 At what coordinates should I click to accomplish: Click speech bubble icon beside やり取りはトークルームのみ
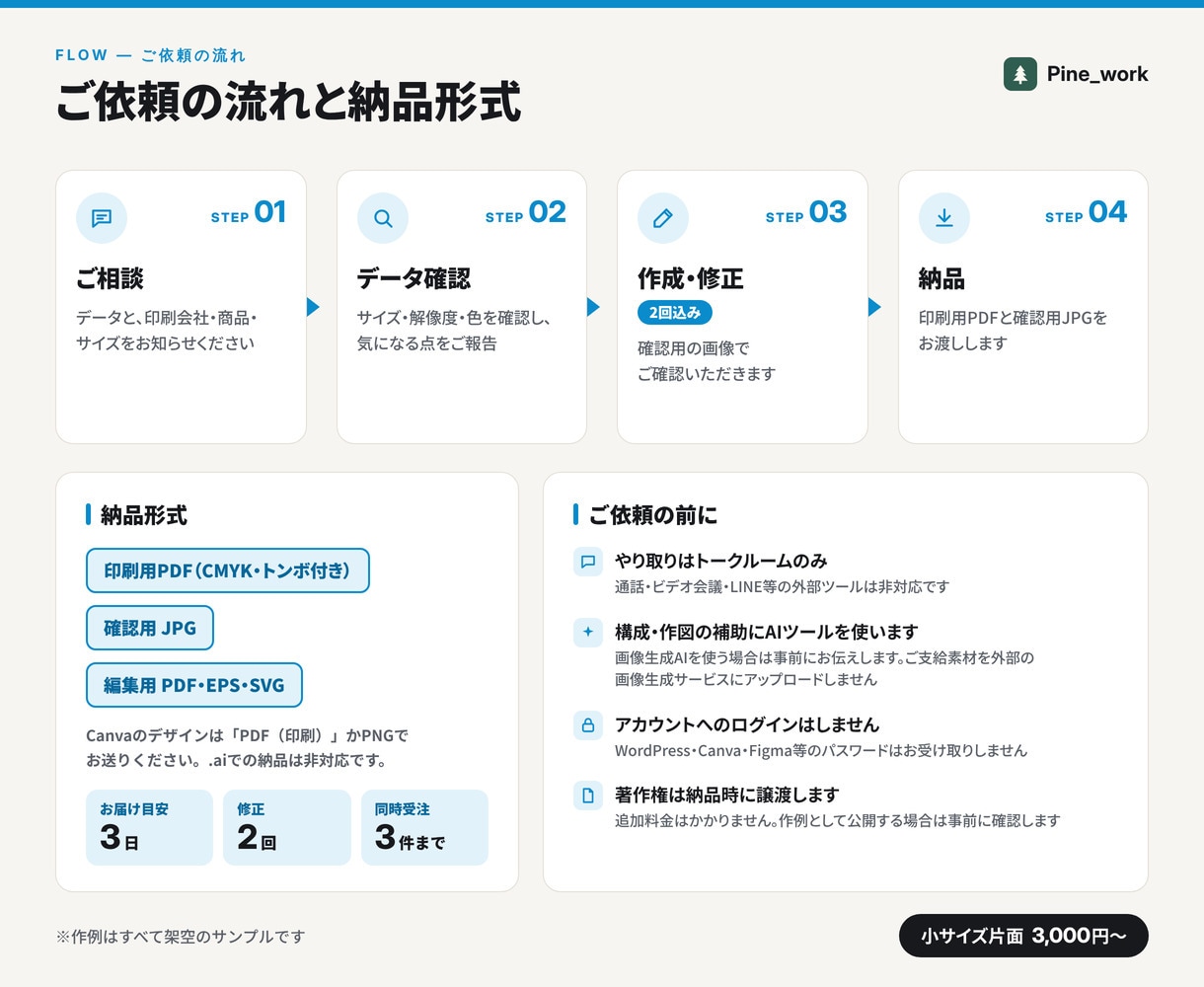click(588, 562)
